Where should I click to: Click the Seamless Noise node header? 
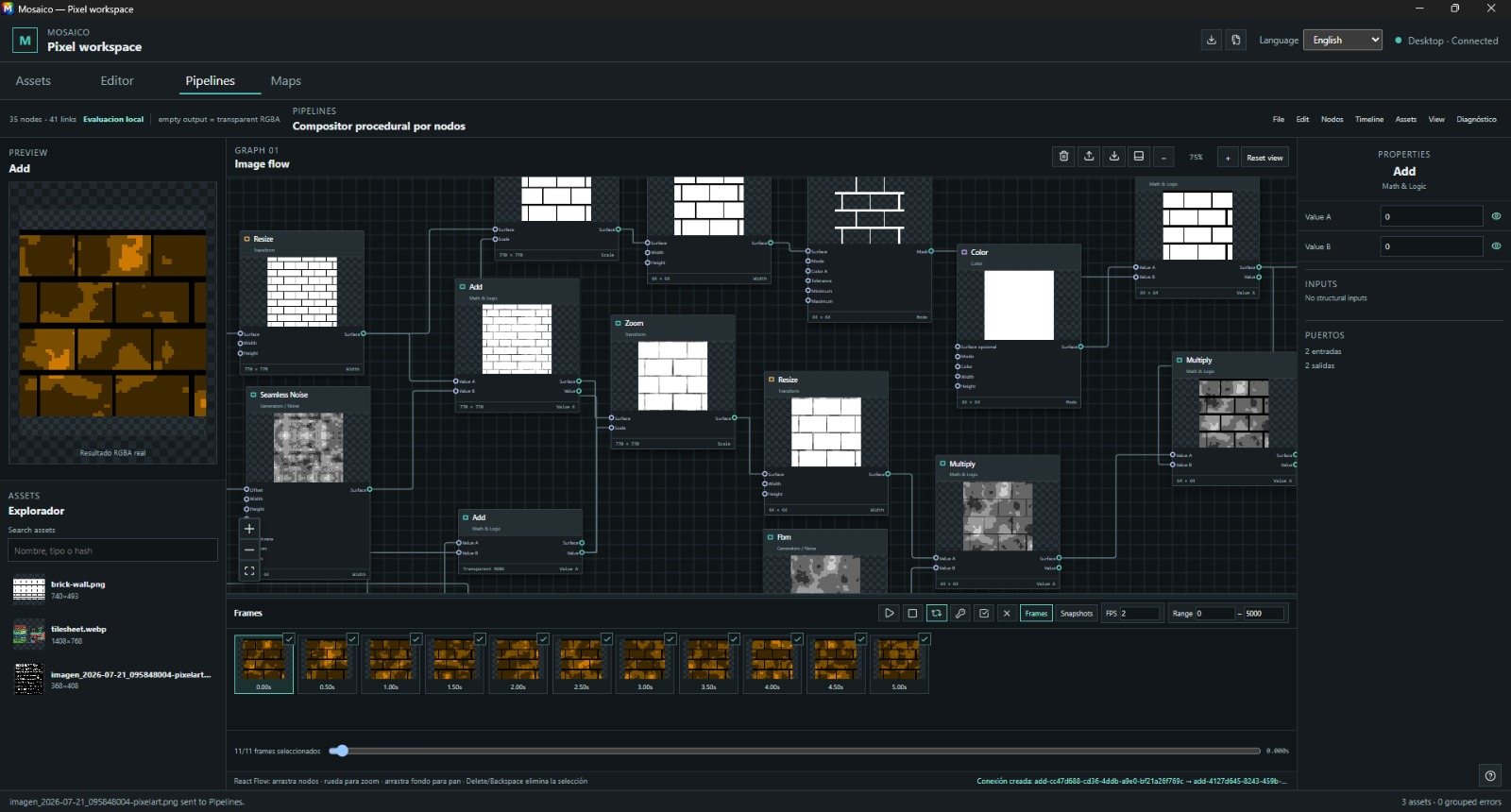(308, 398)
